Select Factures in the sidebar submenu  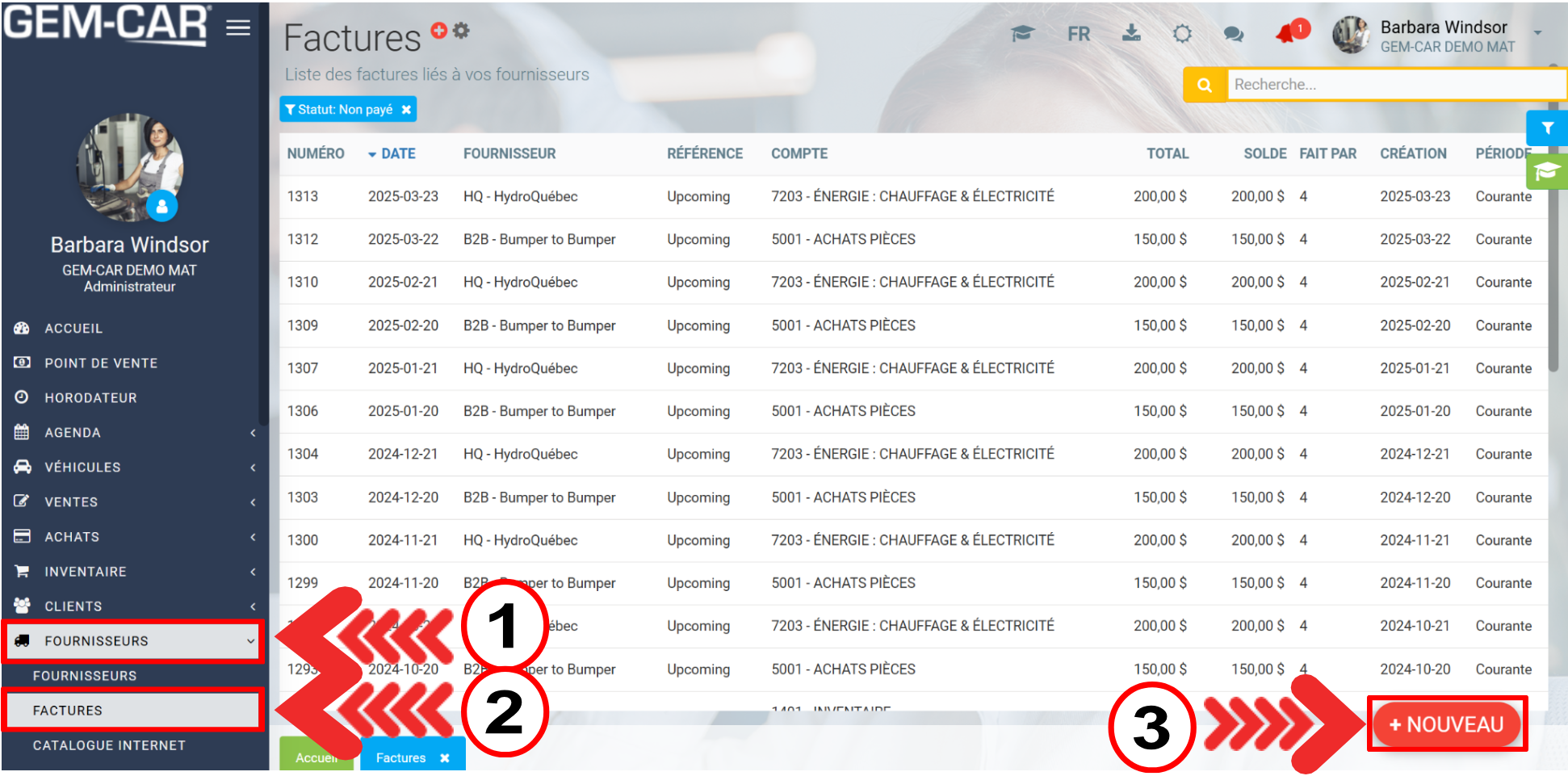[68, 711]
